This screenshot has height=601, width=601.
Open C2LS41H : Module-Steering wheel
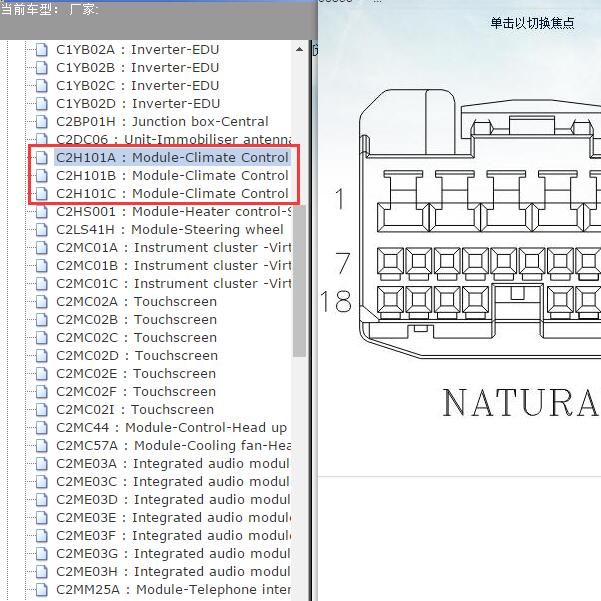click(x=170, y=230)
